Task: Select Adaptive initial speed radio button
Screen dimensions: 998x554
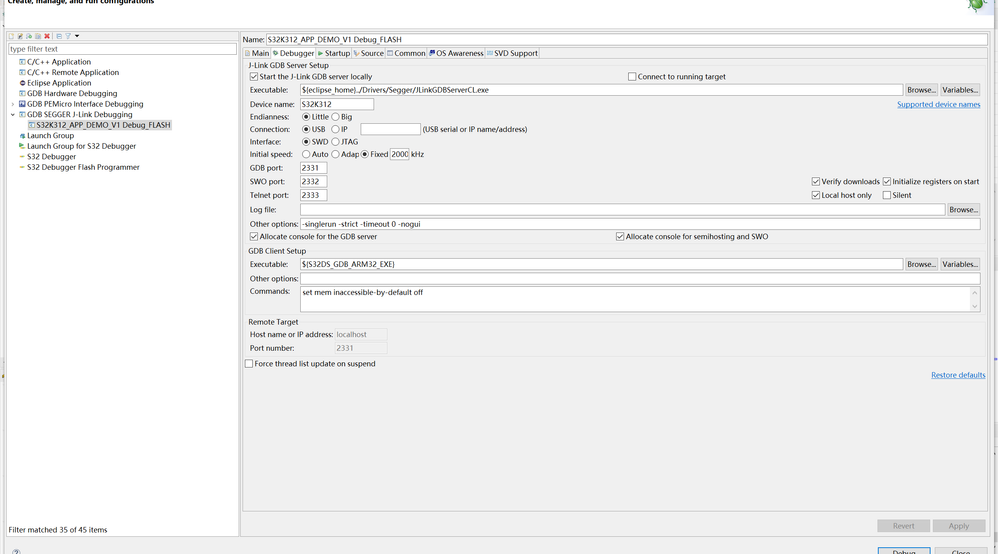Action: pos(335,154)
